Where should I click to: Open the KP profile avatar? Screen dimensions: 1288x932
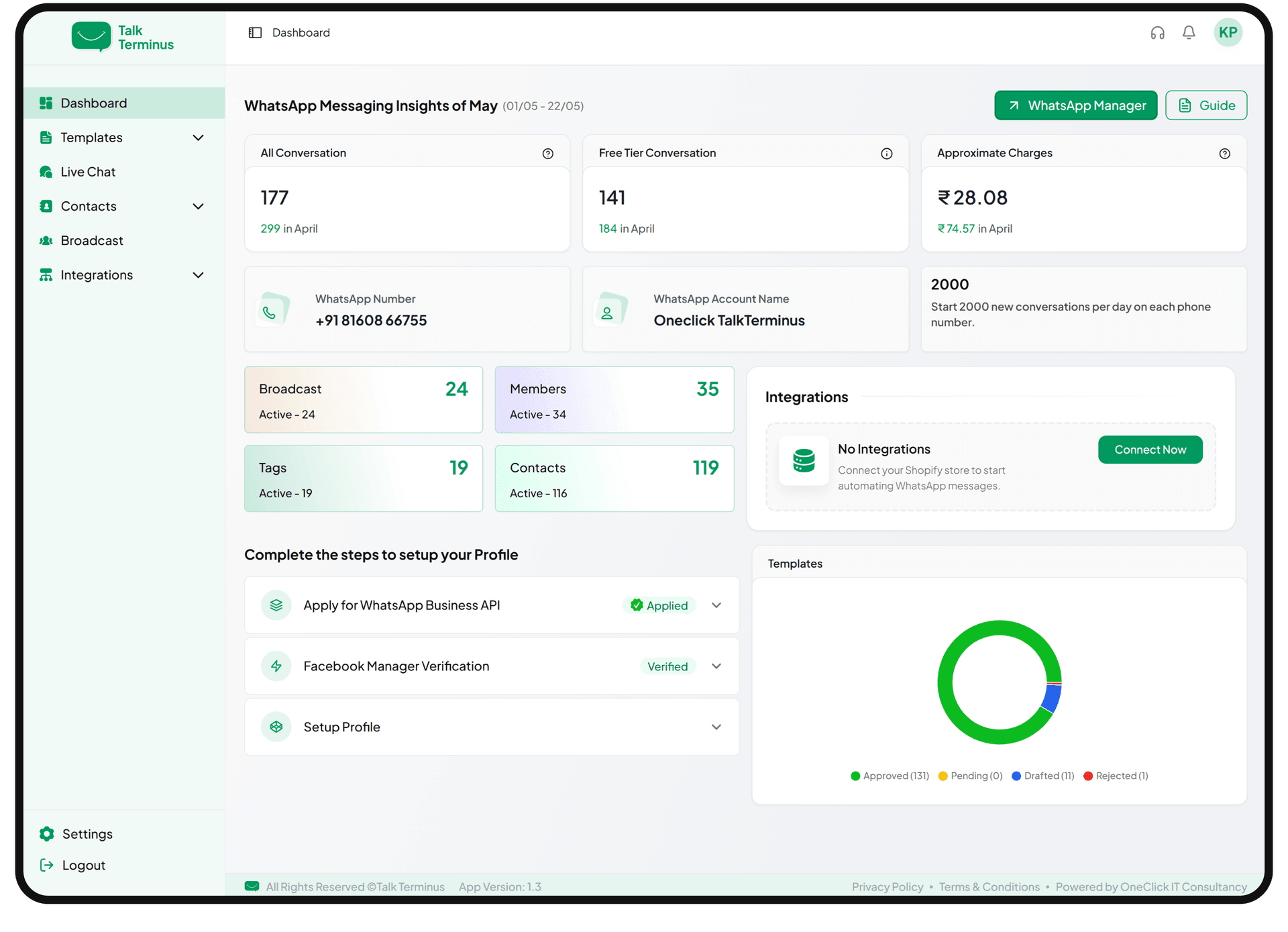tap(1228, 32)
